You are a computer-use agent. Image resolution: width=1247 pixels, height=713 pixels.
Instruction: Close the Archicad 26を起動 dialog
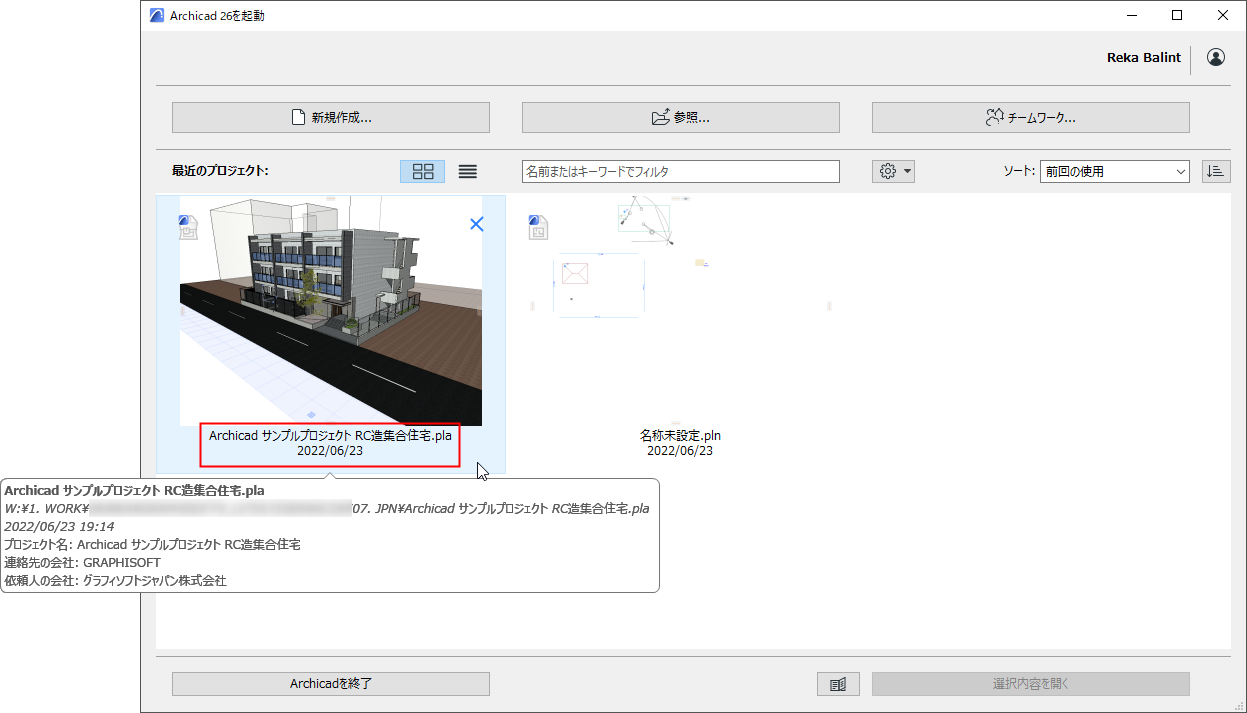1223,15
